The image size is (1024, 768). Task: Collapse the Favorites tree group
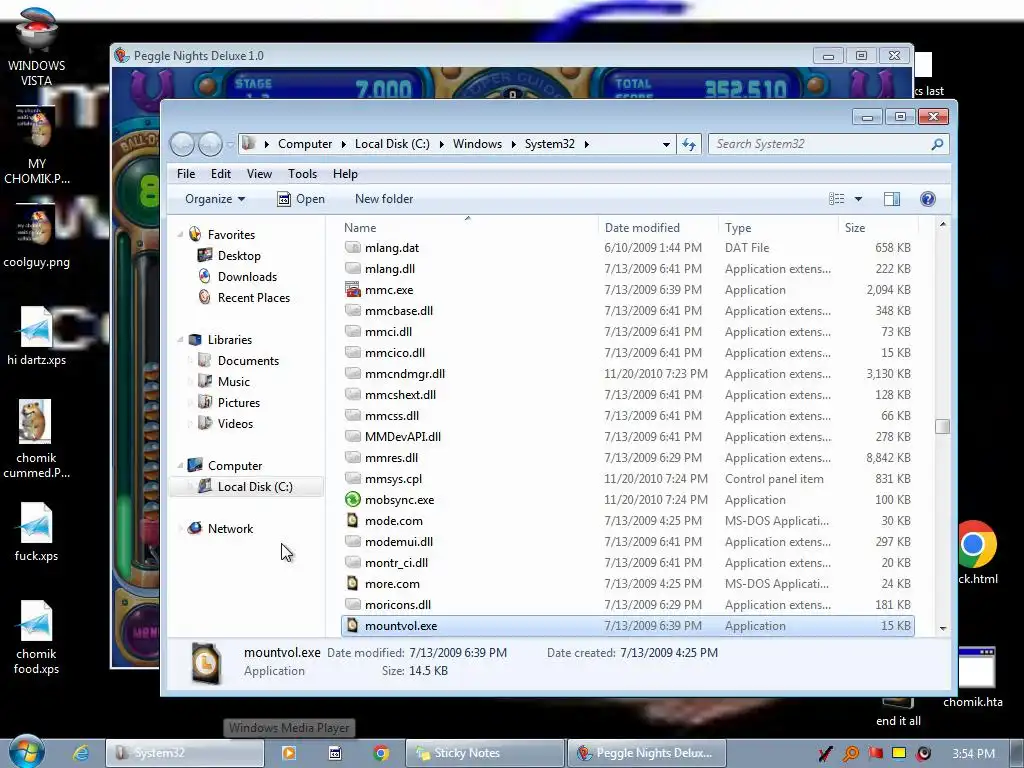click(x=180, y=234)
